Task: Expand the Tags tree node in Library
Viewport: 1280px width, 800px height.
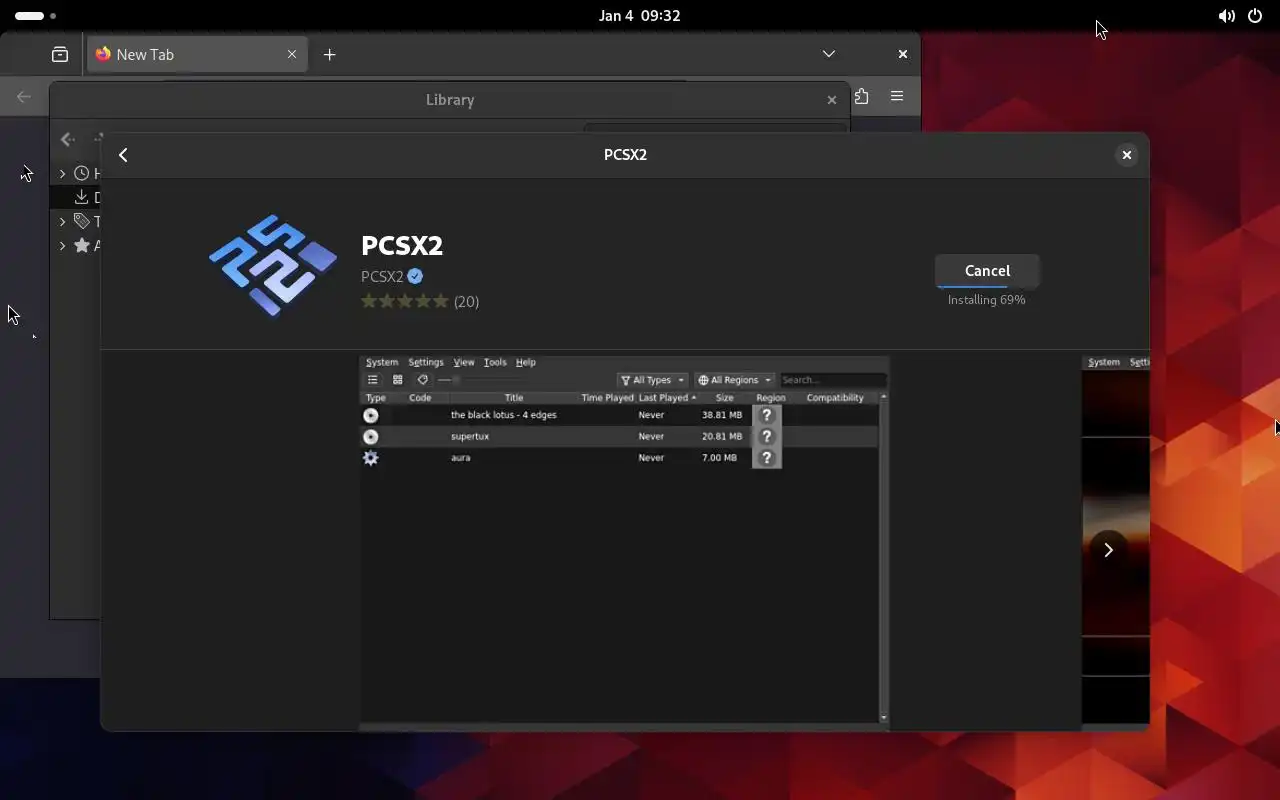Action: 62,221
